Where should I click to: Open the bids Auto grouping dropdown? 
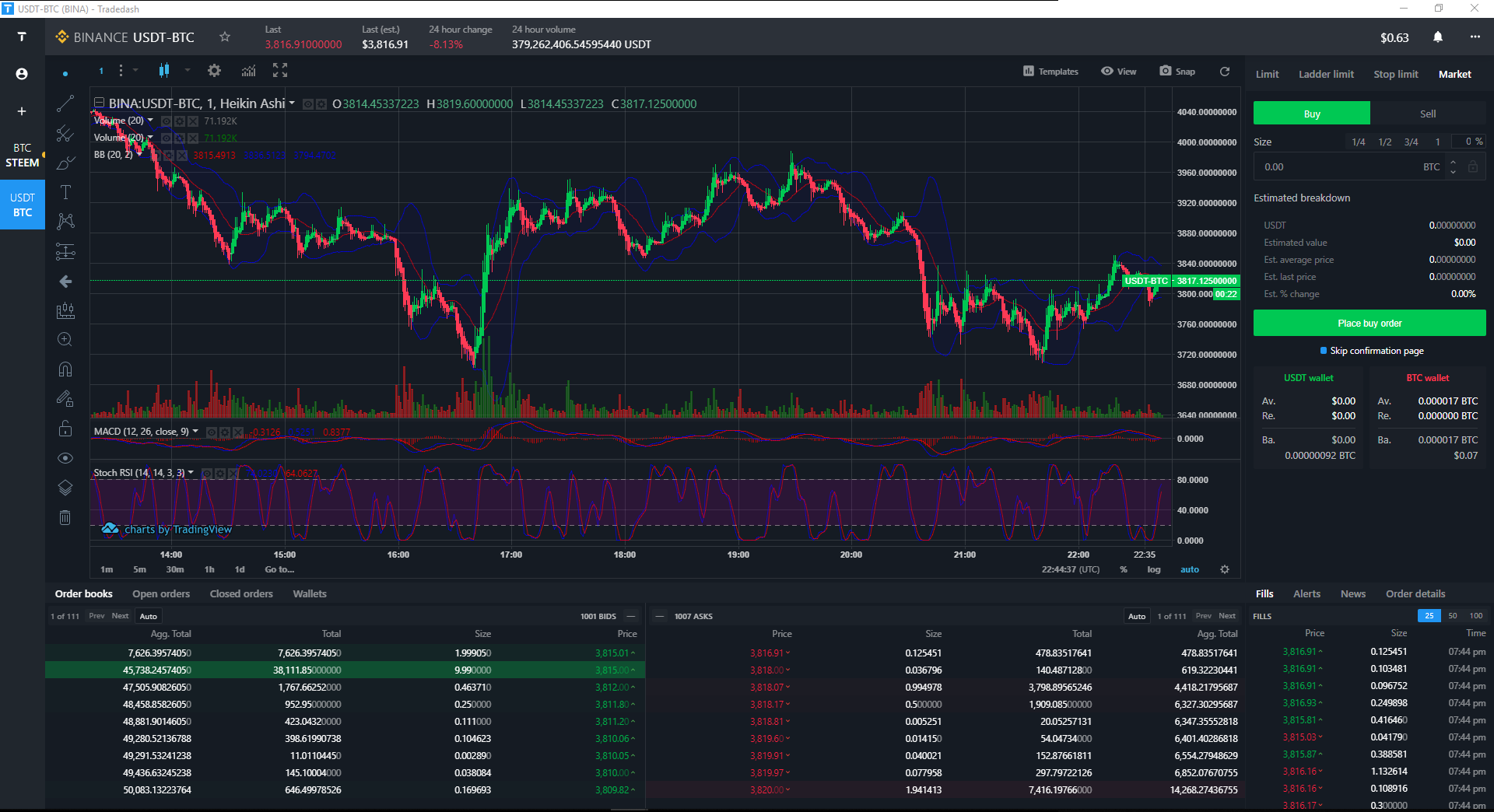coord(148,616)
